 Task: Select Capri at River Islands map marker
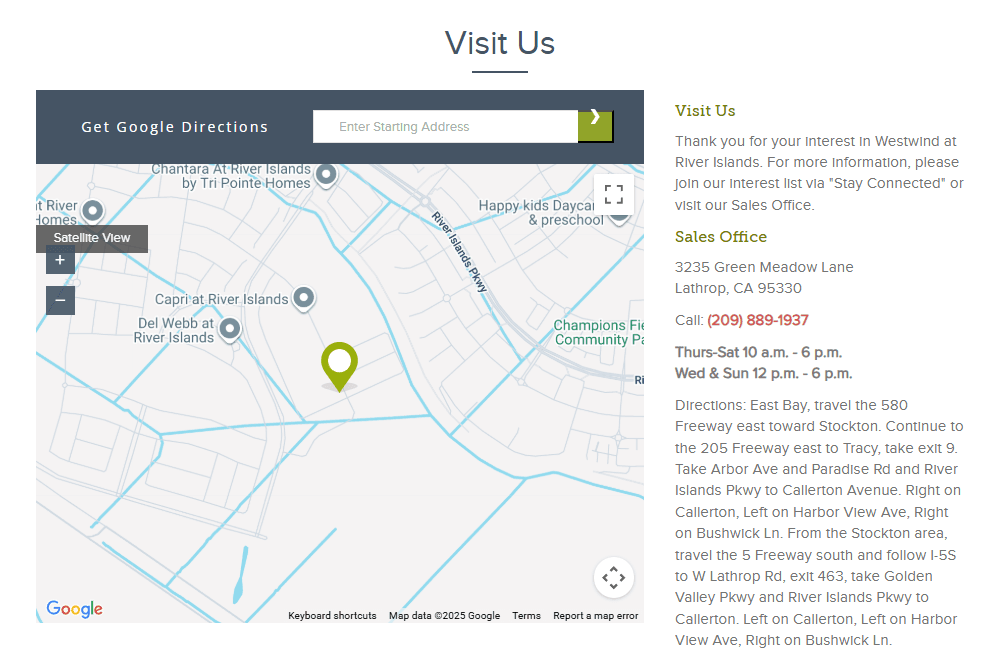[x=303, y=298]
